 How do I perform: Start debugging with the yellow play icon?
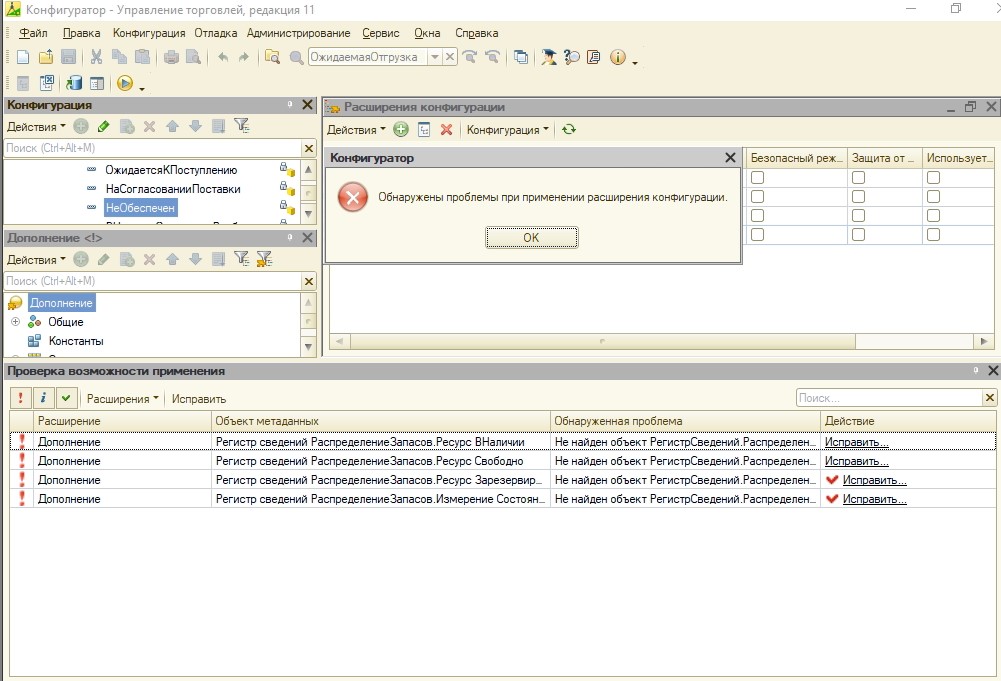(x=124, y=83)
